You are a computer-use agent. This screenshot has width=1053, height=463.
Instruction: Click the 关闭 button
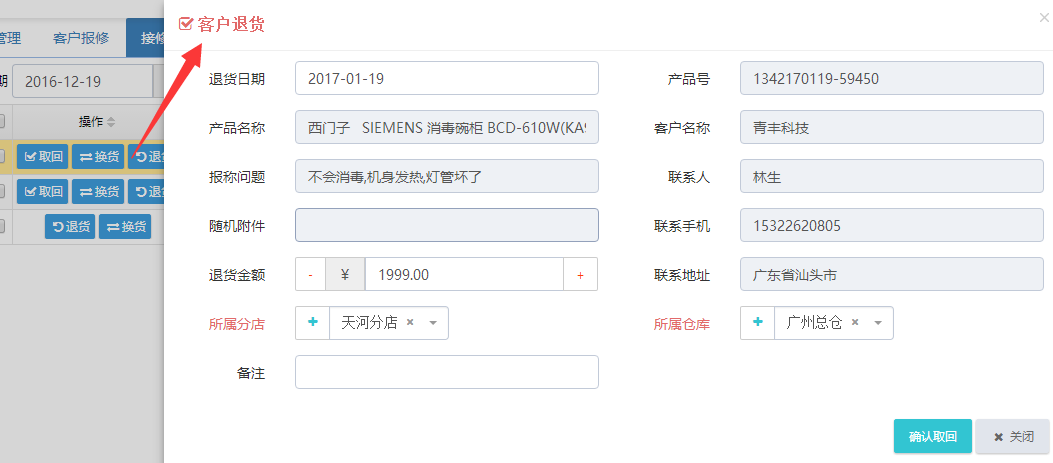(1013, 436)
